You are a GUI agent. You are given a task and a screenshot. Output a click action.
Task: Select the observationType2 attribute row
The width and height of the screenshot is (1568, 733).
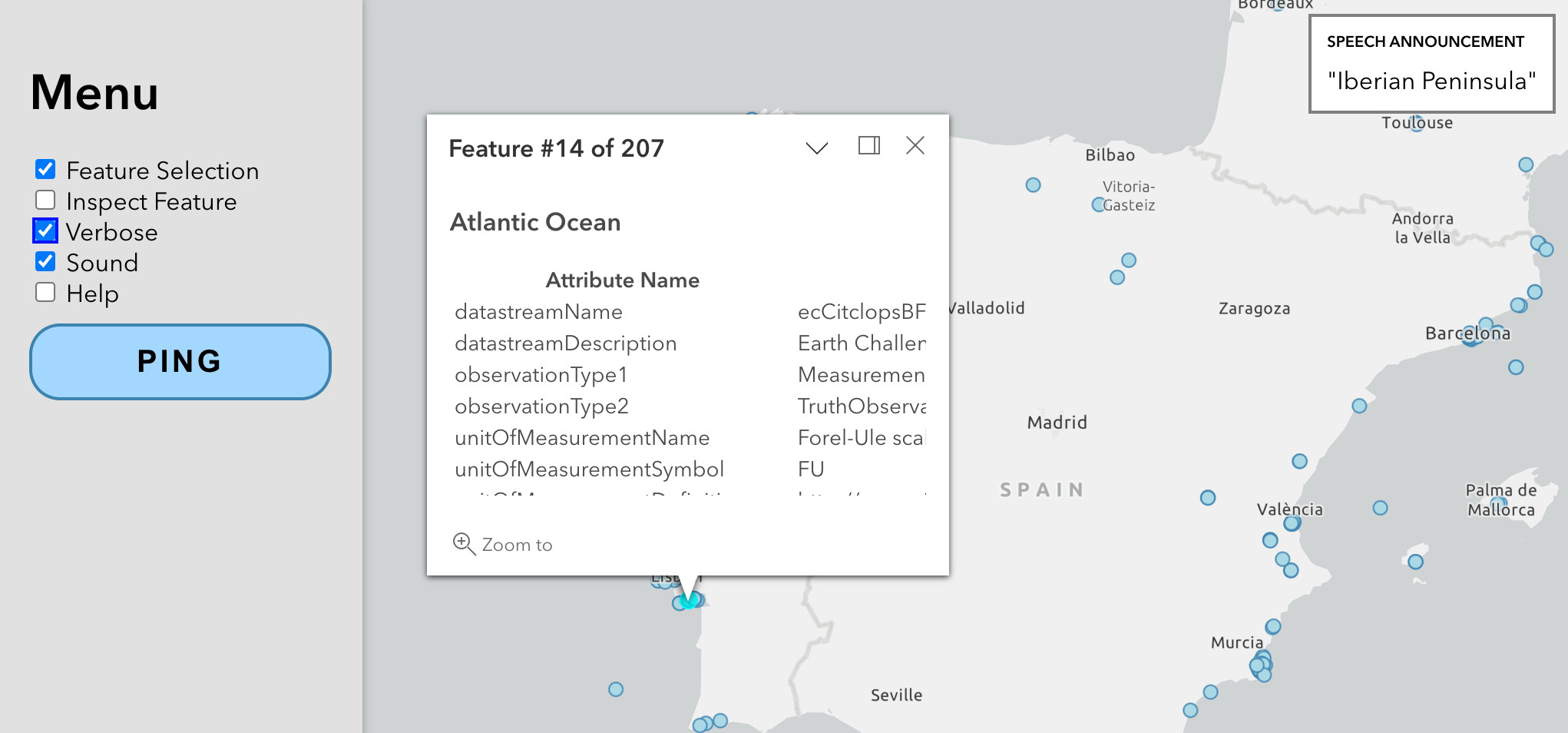690,406
